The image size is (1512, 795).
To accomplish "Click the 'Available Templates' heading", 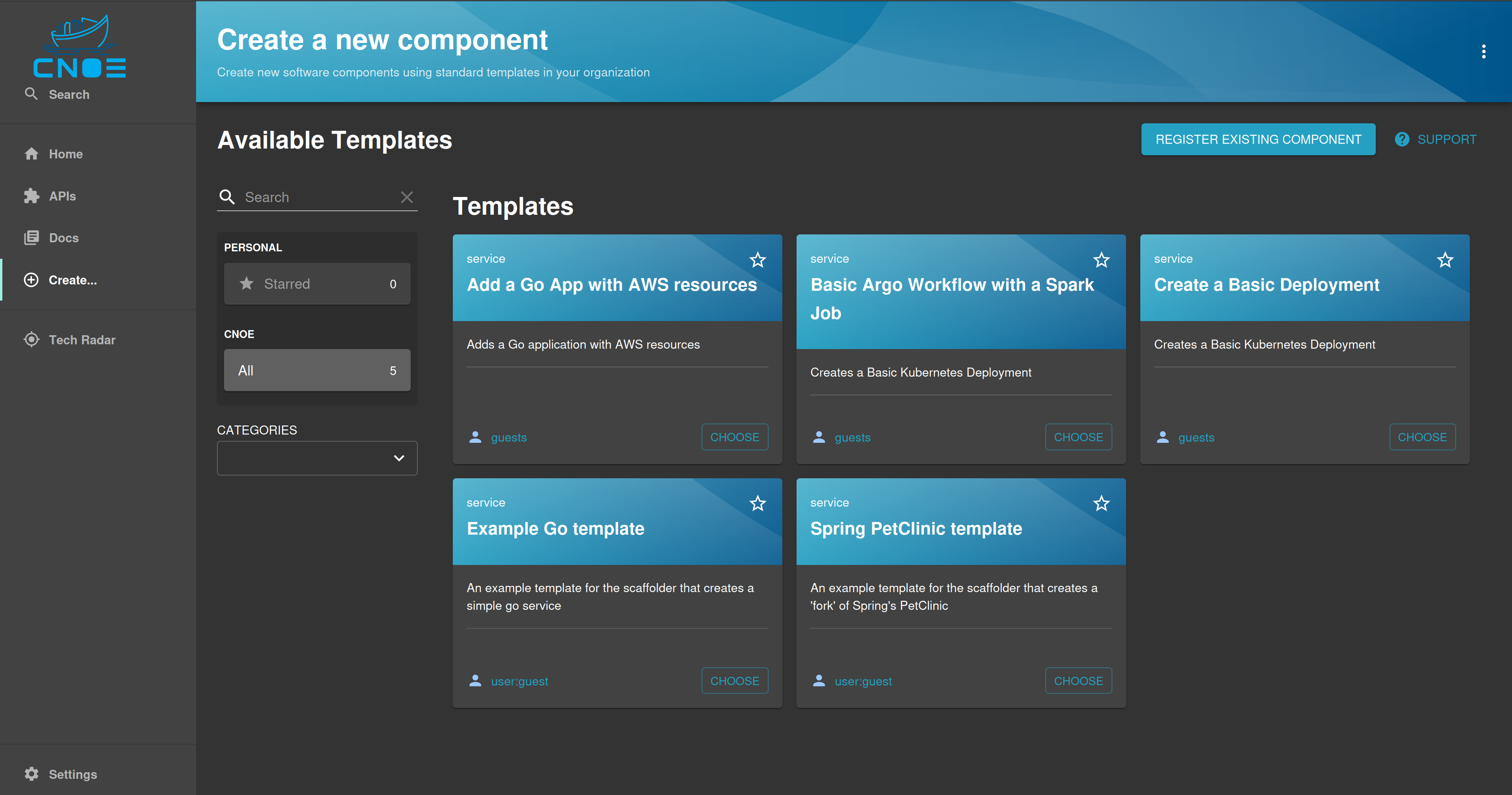I will coord(335,140).
